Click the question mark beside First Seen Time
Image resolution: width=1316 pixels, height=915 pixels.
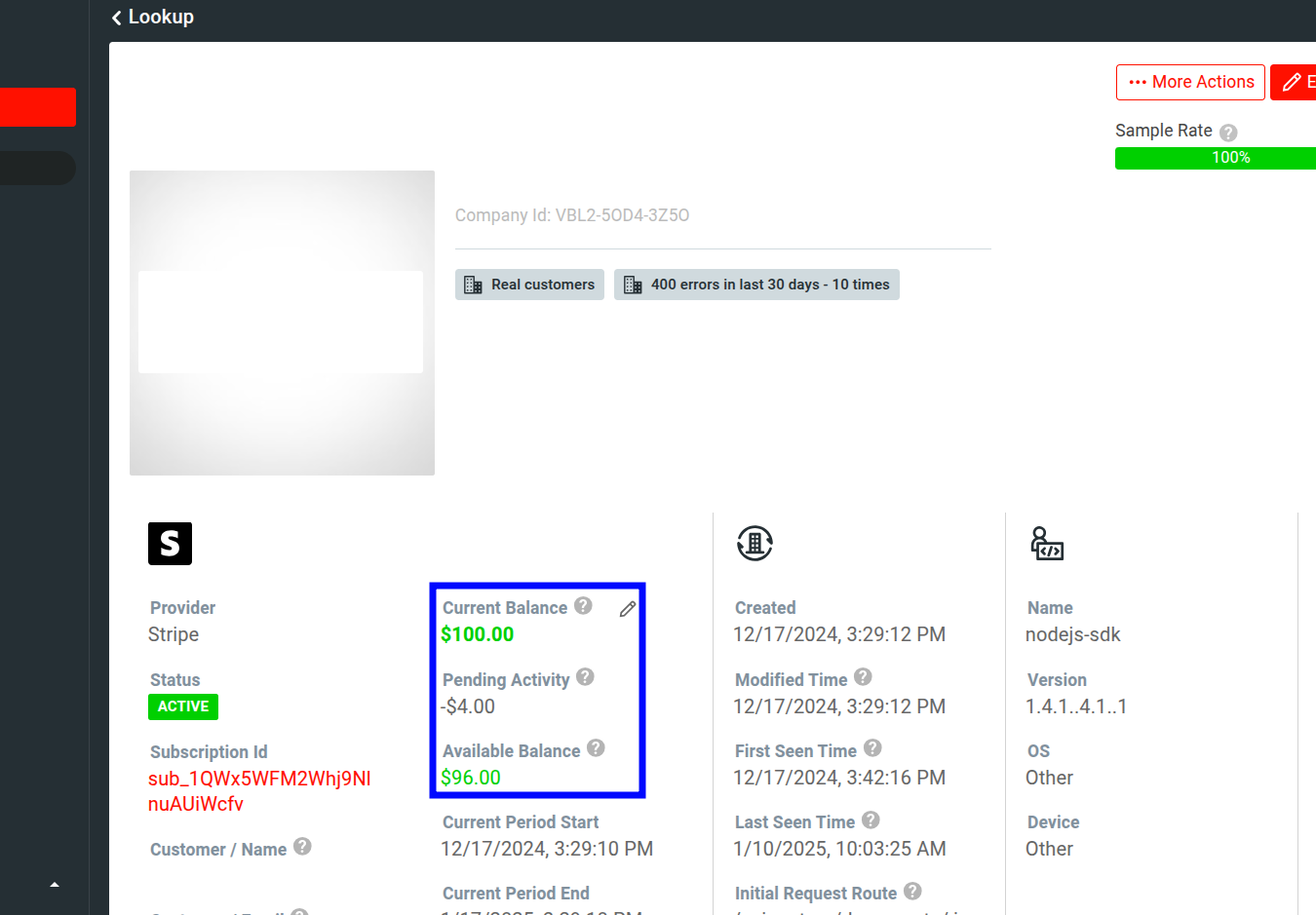872,748
